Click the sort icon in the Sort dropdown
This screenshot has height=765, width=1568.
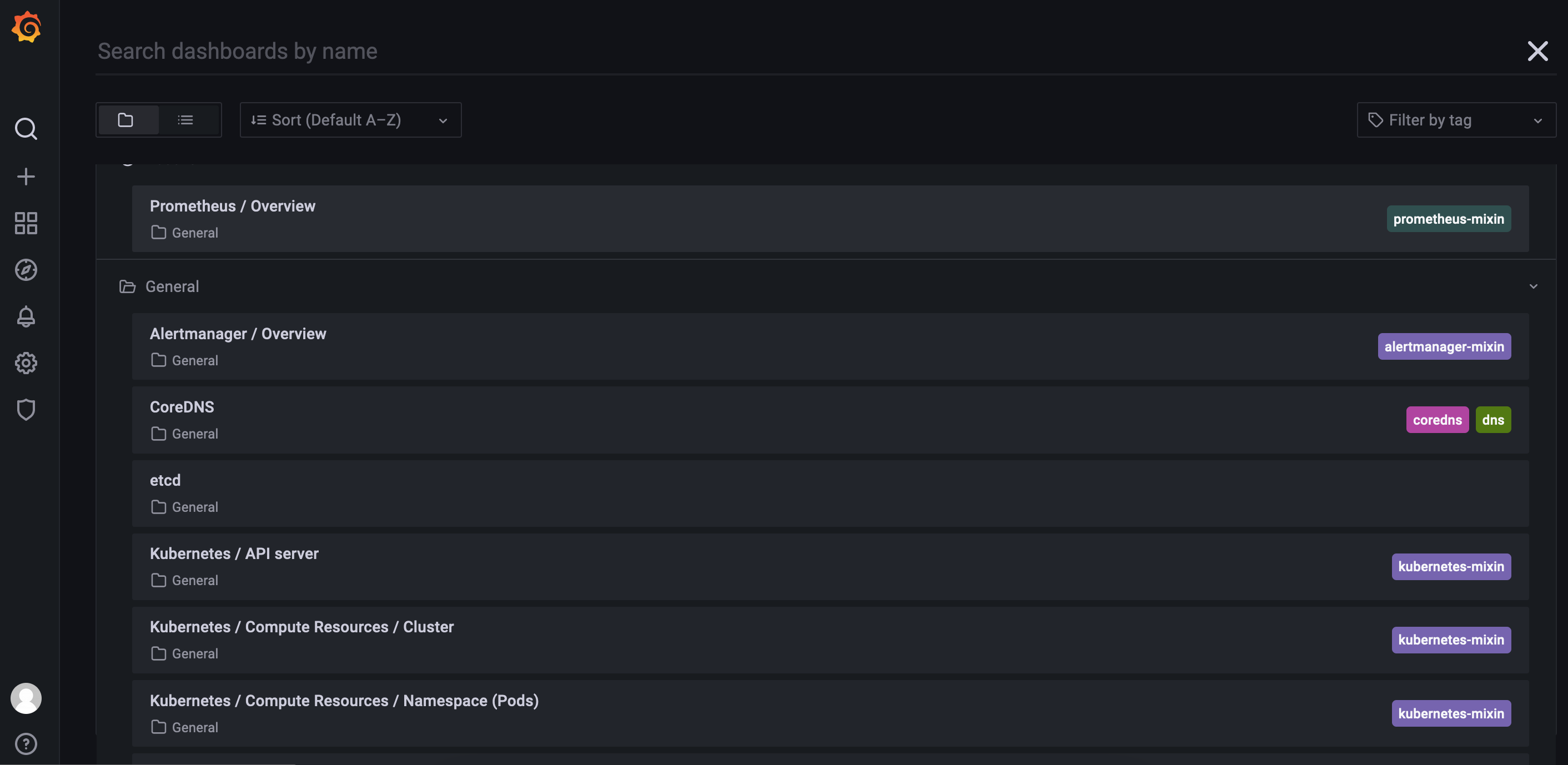pyautogui.click(x=259, y=120)
